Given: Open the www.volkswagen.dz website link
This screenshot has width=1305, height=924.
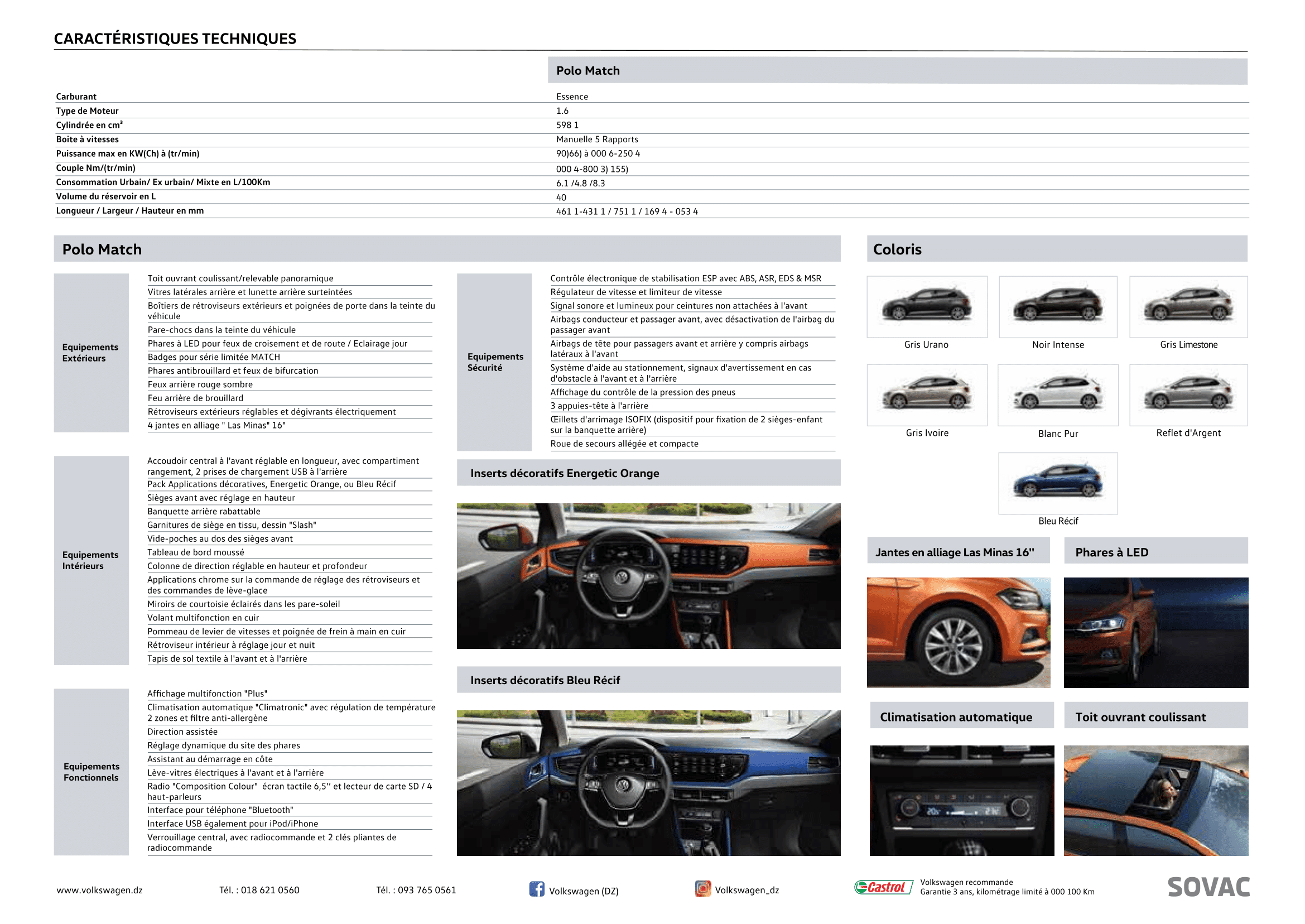Looking at the screenshot, I should pyautogui.click(x=99, y=890).
